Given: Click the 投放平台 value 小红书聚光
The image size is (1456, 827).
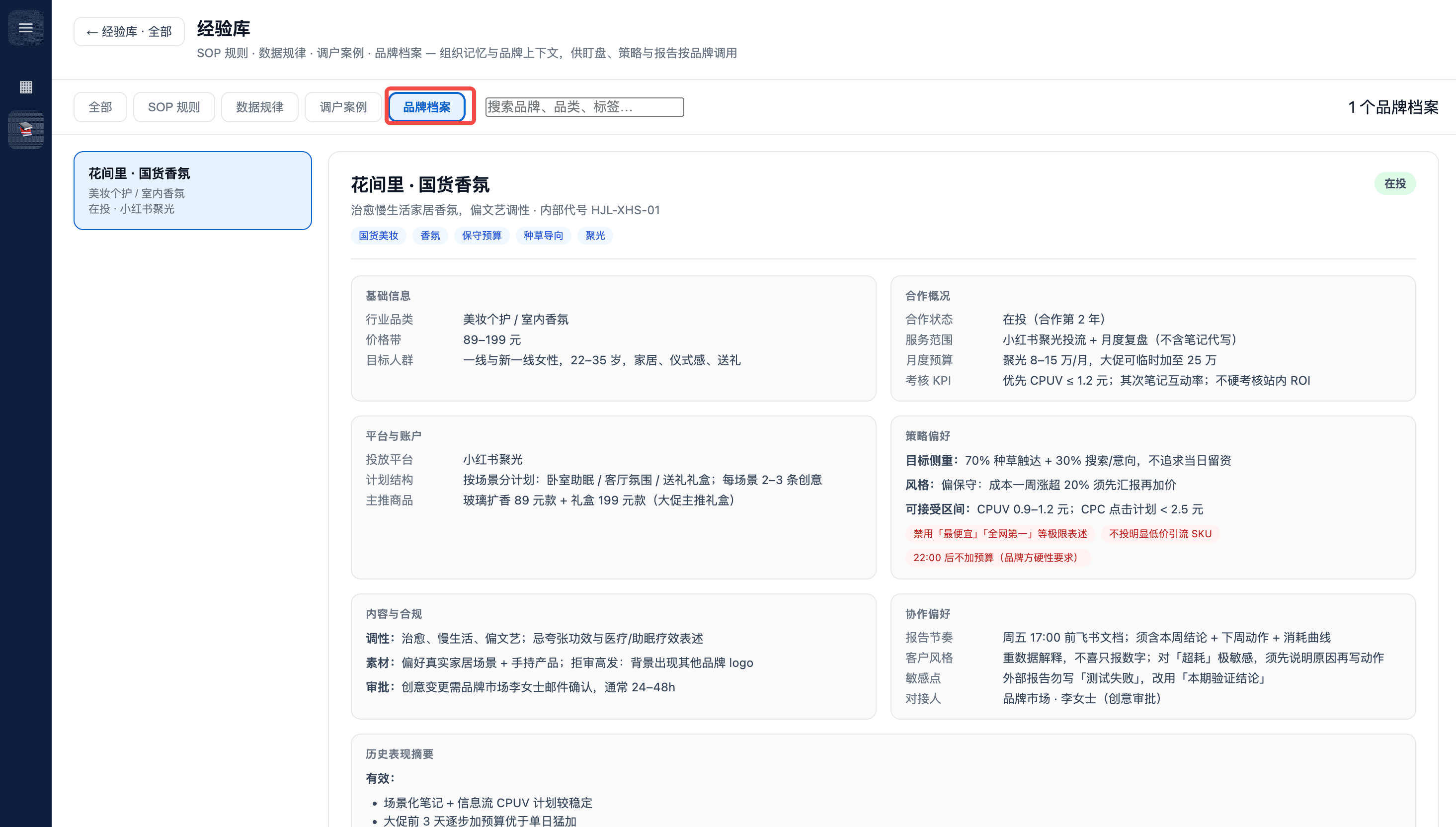Looking at the screenshot, I should 492,459.
